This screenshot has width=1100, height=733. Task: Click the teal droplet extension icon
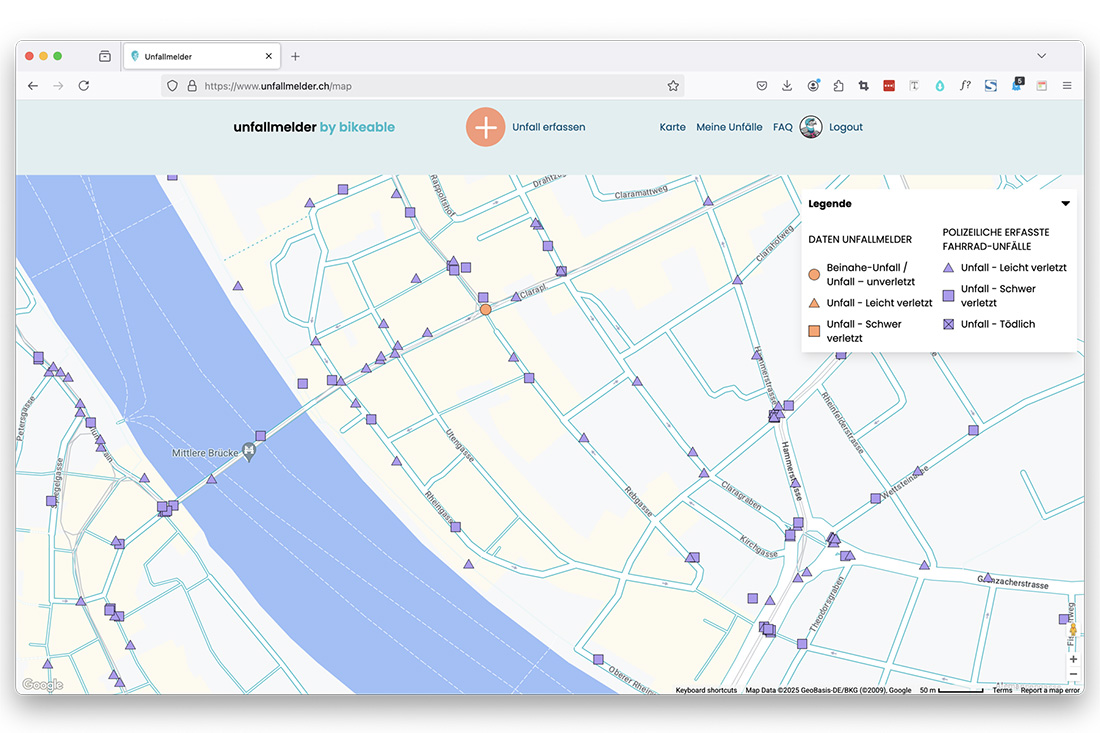tap(940, 86)
